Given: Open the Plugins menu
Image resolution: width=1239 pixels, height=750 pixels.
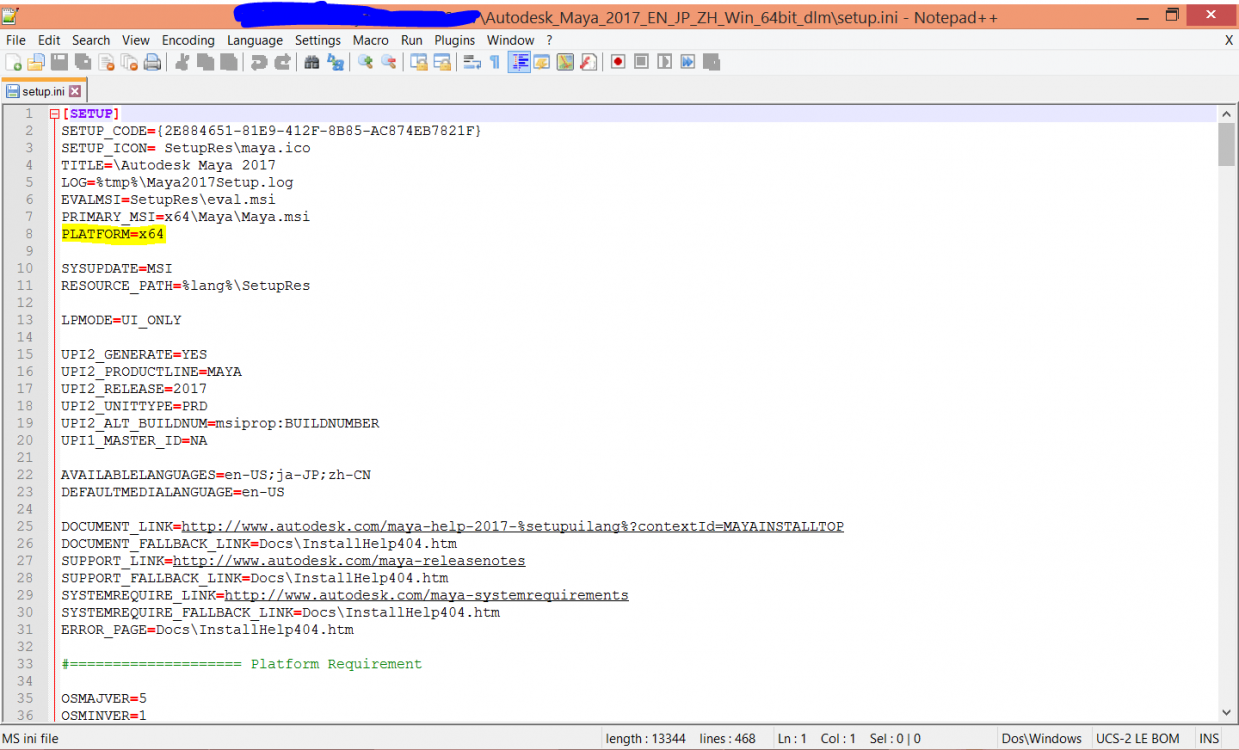Looking at the screenshot, I should [455, 40].
